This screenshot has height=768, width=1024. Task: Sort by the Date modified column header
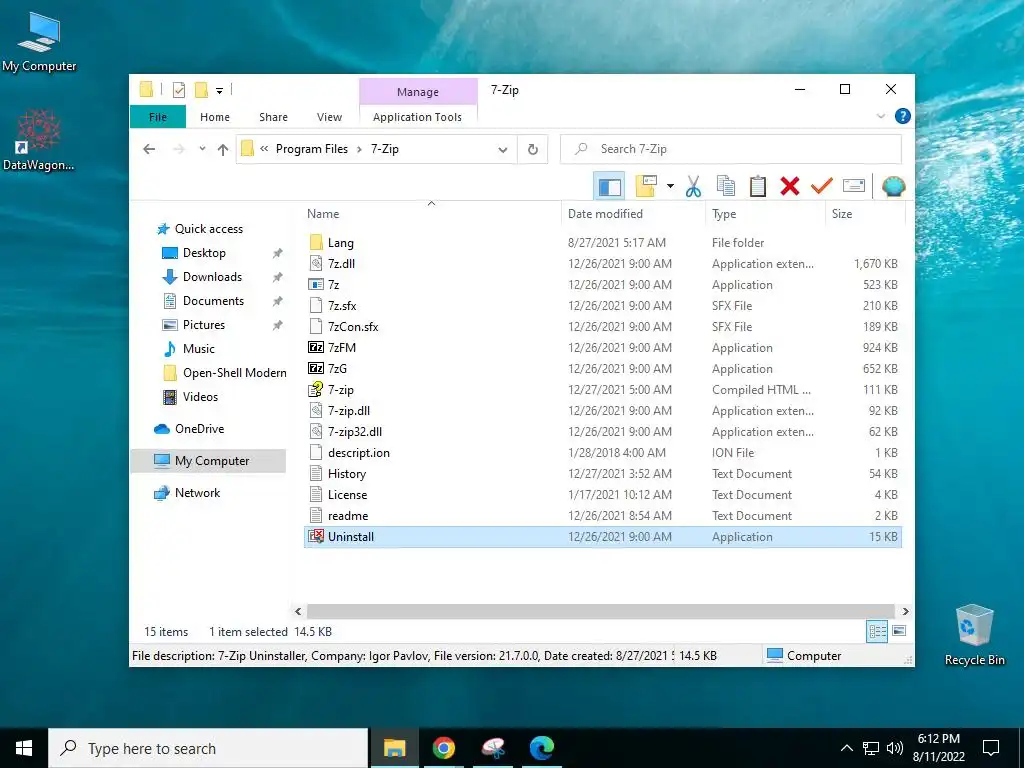point(633,214)
